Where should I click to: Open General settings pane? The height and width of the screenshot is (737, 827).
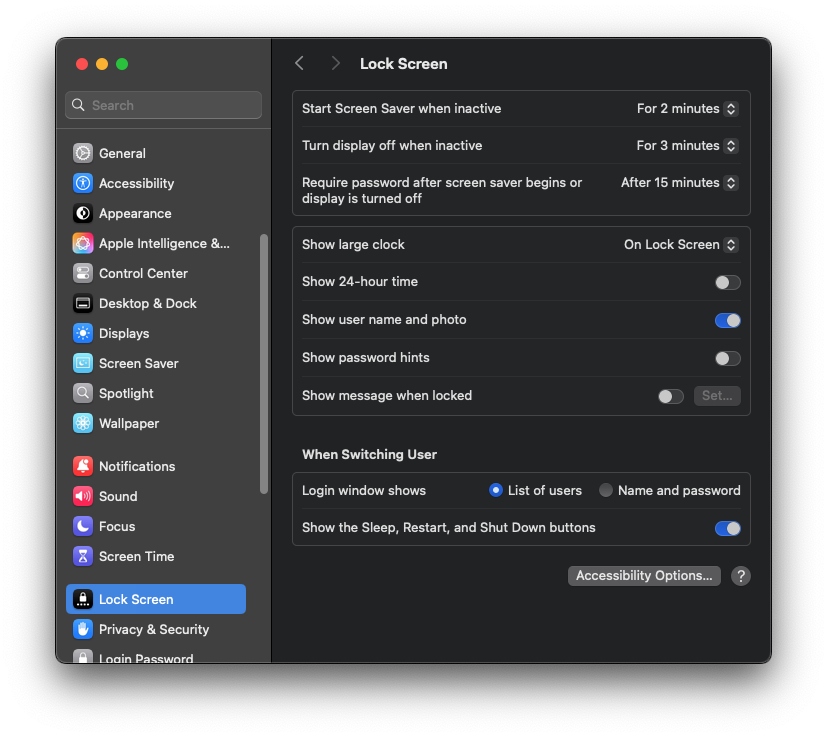[156, 153]
